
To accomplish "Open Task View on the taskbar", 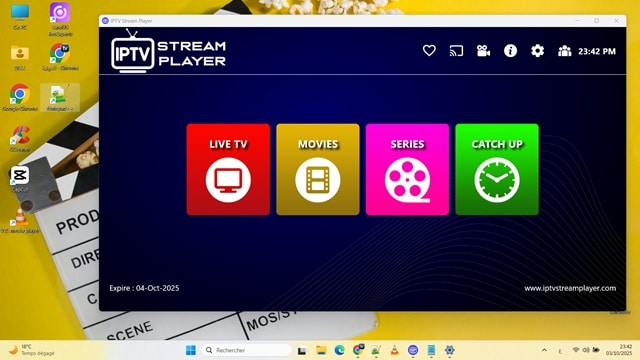I will [x=302, y=350].
